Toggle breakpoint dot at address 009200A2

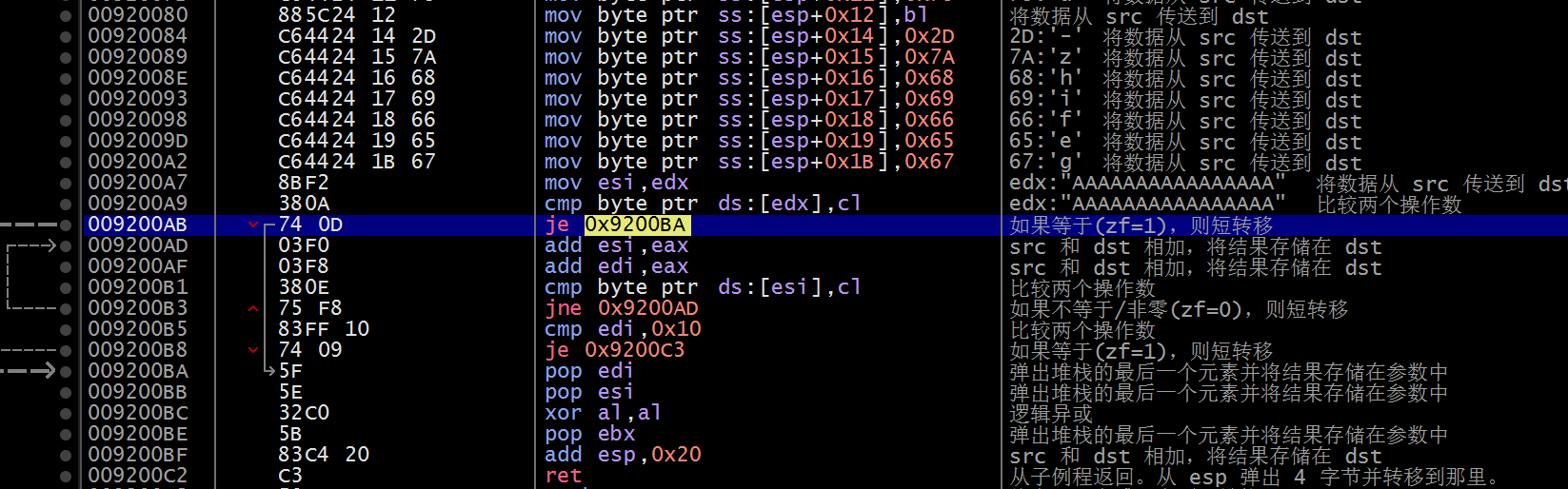pos(66,163)
